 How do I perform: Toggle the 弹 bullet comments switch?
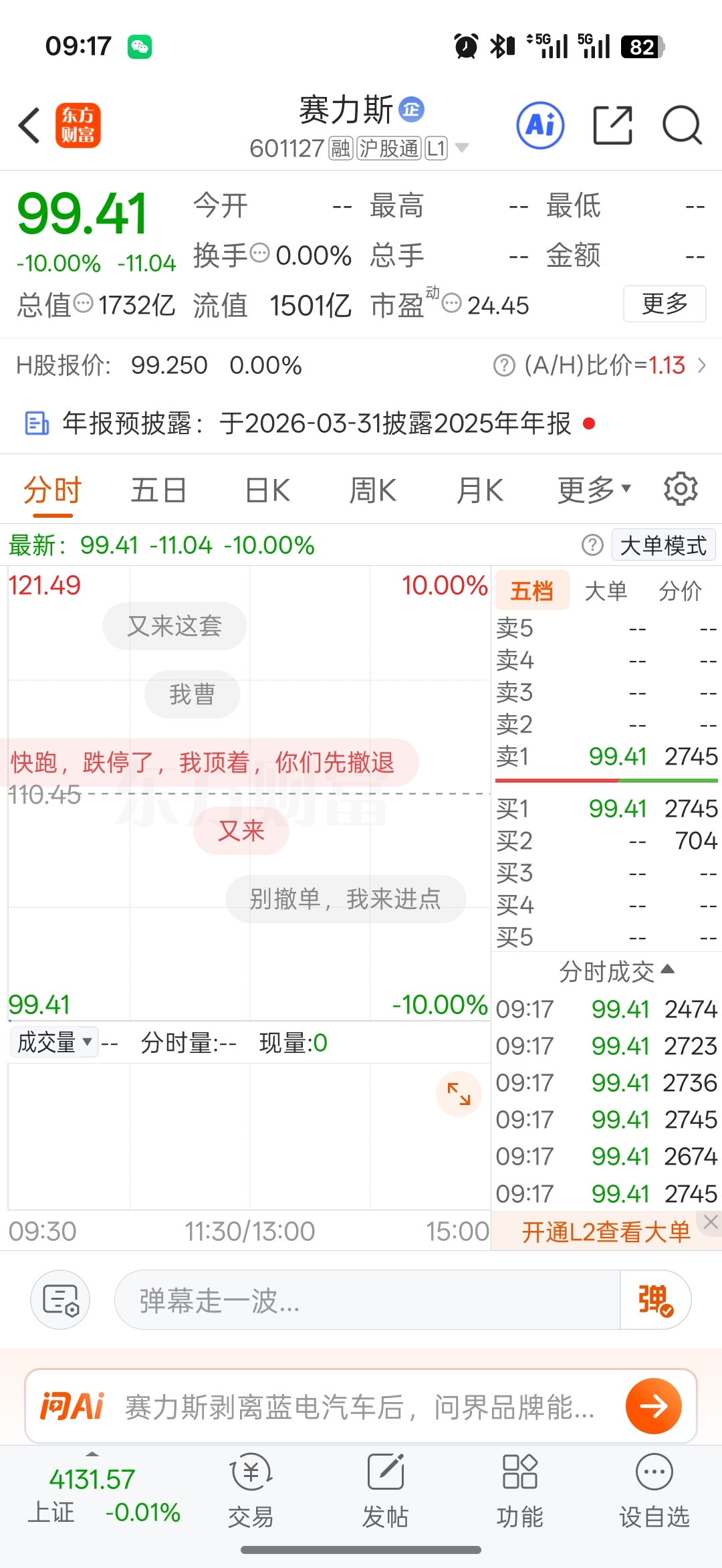point(655,1300)
